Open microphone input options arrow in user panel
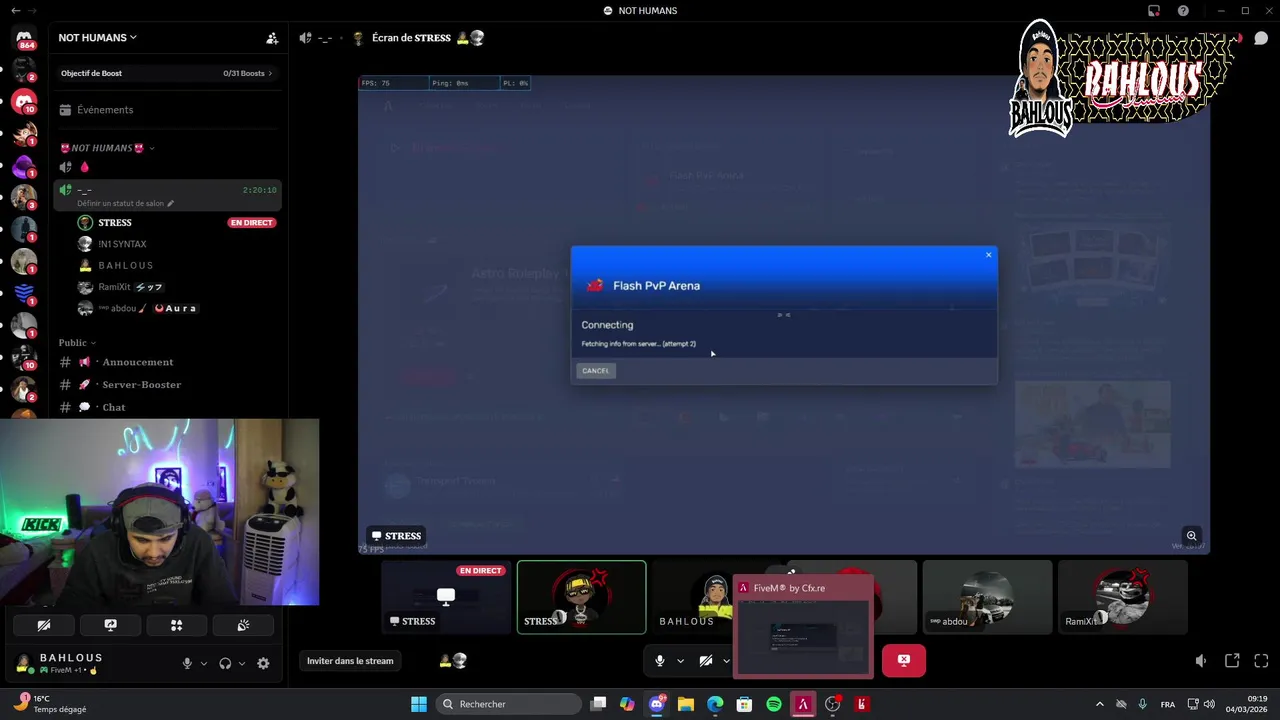Viewport: 1280px width, 720px height. pyautogui.click(x=204, y=663)
